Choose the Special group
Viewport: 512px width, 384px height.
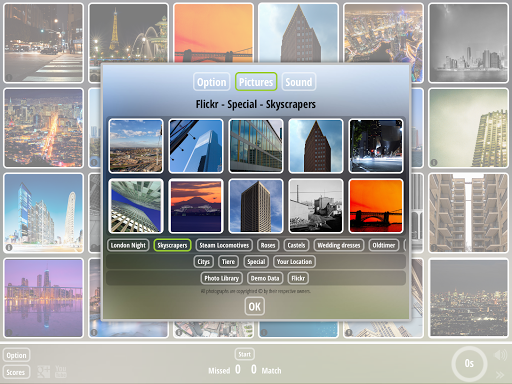point(256,262)
